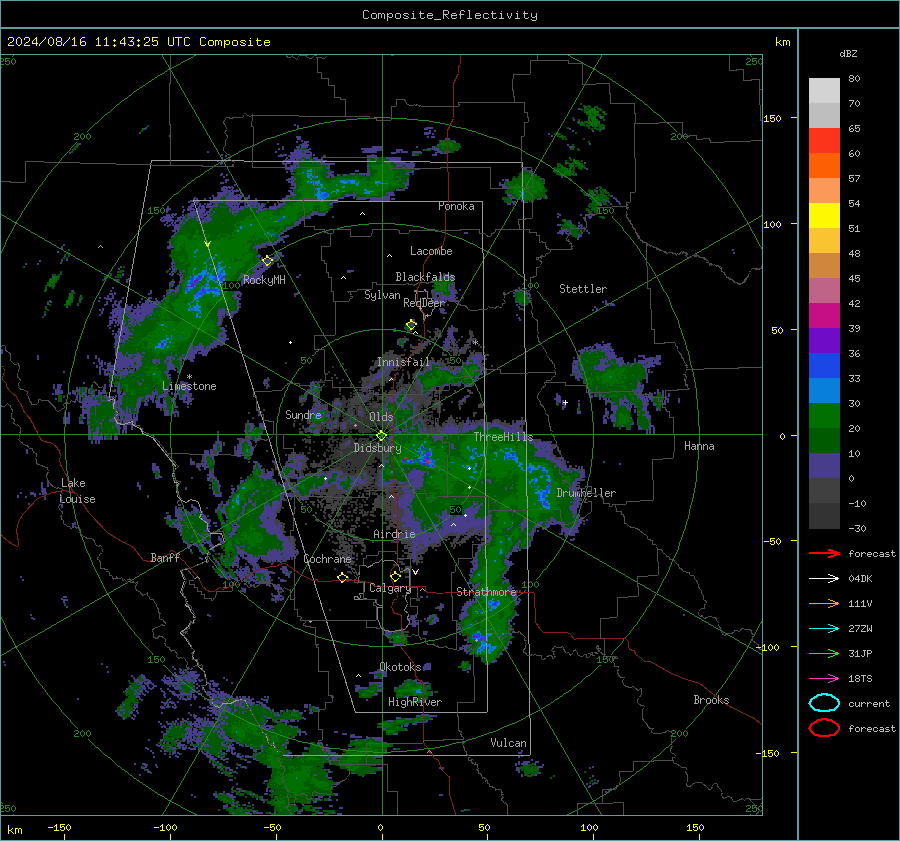This screenshot has height=841, width=900.
Task: Click the Drumheller location label
Action: pyautogui.click(x=586, y=493)
